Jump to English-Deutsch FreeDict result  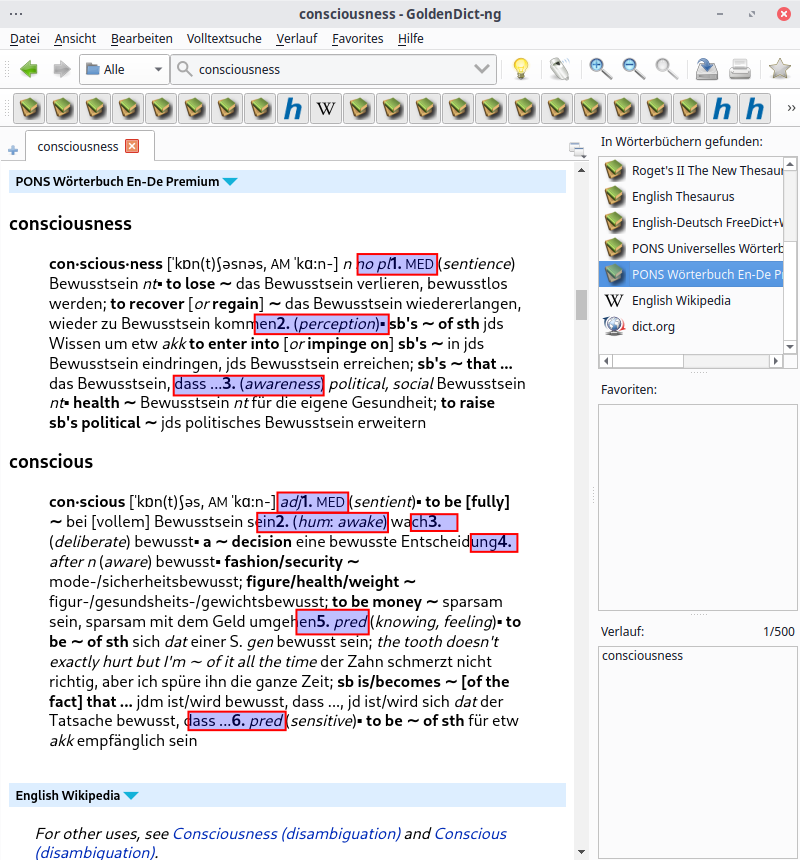[693, 223]
